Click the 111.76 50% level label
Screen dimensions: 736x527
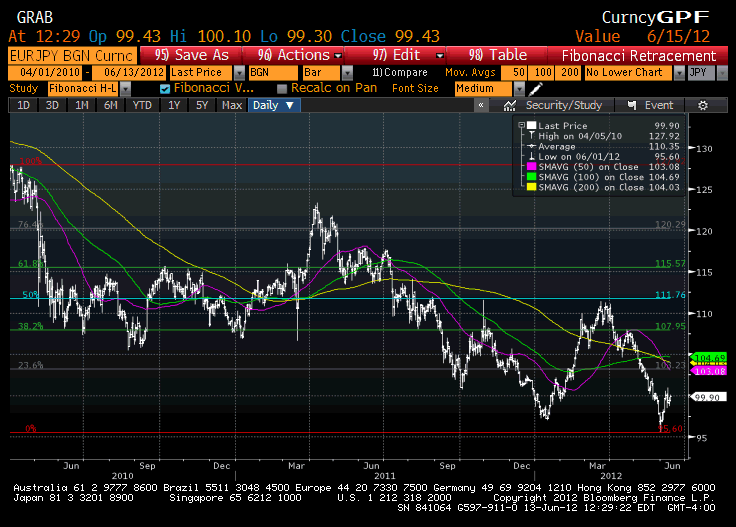[670, 295]
